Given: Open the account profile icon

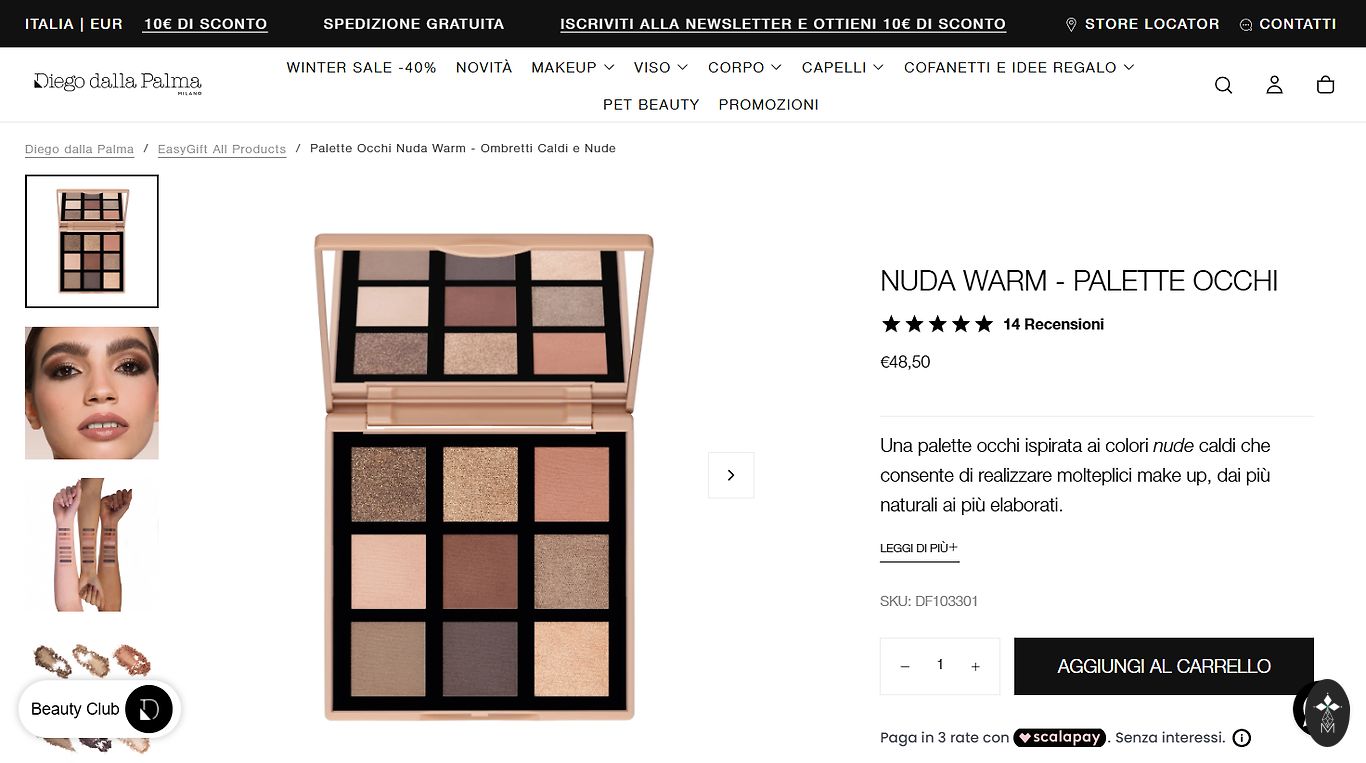Looking at the screenshot, I should pos(1274,85).
